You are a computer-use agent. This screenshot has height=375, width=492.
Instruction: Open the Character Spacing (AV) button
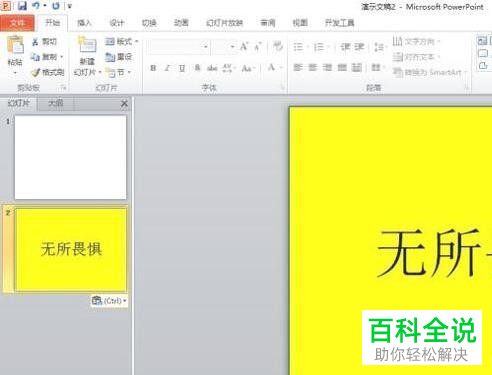point(228,68)
